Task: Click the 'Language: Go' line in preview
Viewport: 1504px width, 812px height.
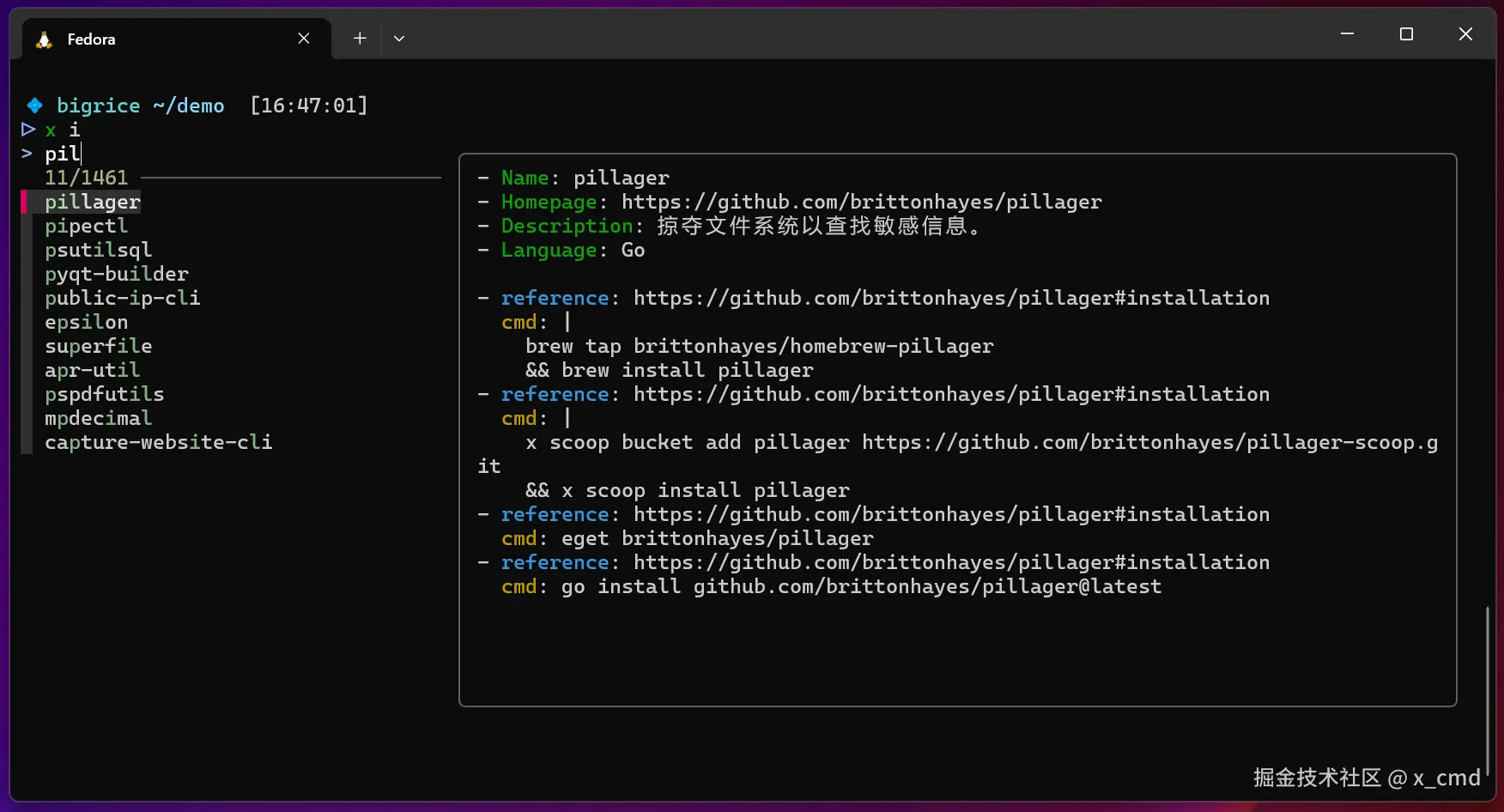Action: click(561, 250)
